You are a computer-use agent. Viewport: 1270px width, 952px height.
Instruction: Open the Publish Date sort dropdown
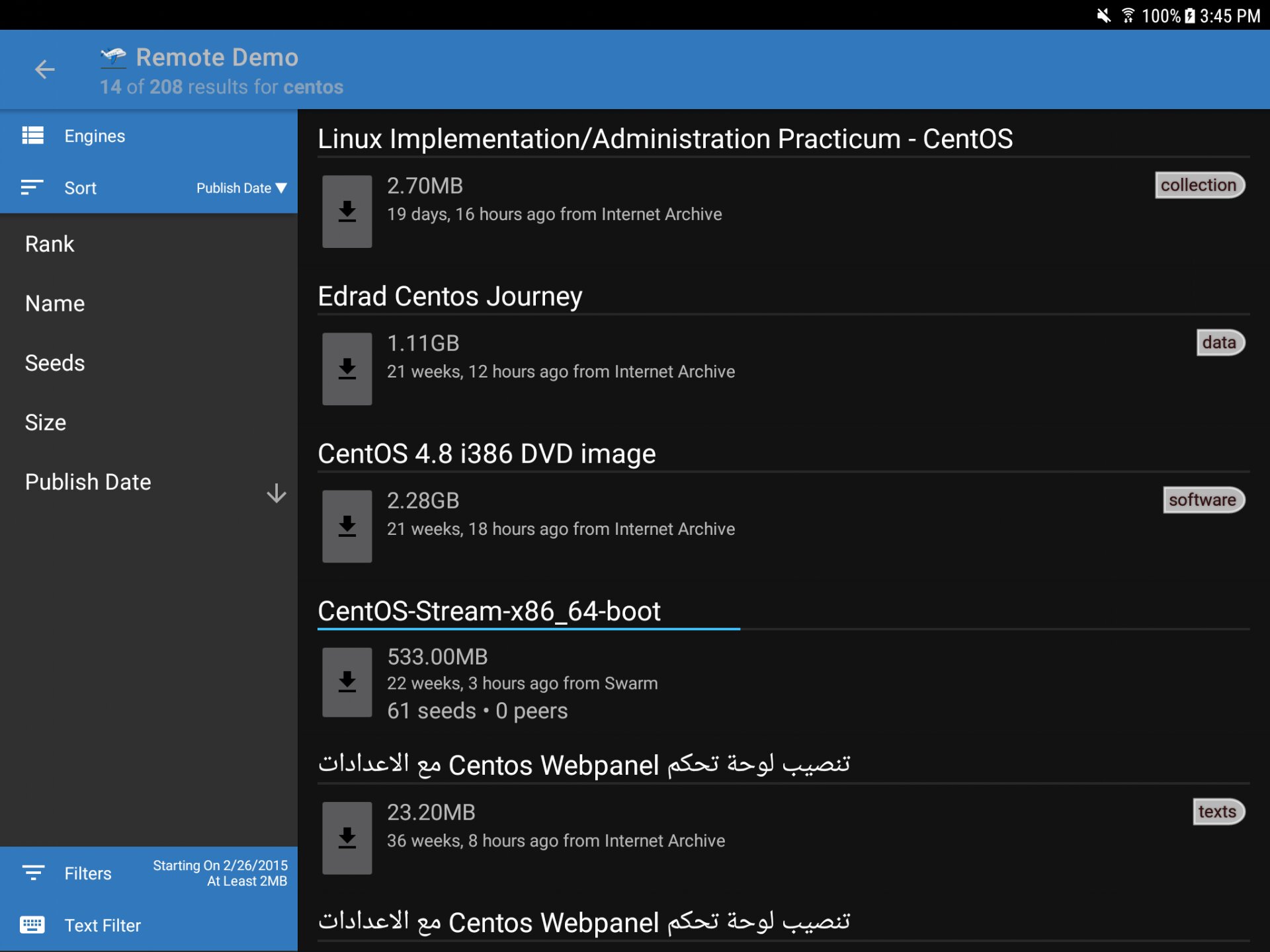[241, 188]
